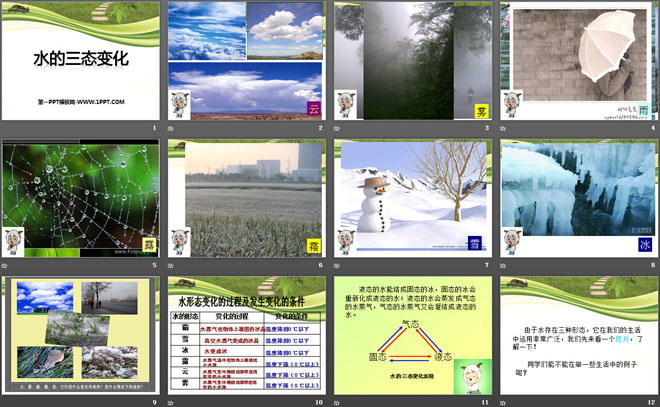Open the snowman slide thumbnail

[413, 198]
